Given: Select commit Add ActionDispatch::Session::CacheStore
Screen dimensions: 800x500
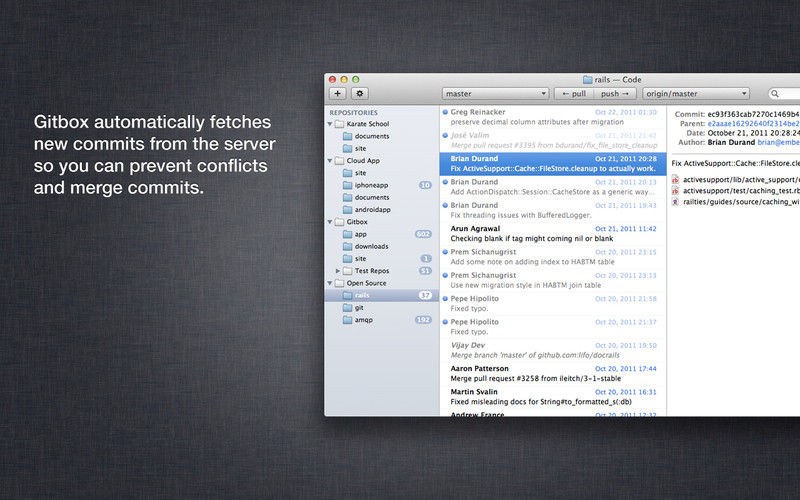Looking at the screenshot, I should [553, 187].
